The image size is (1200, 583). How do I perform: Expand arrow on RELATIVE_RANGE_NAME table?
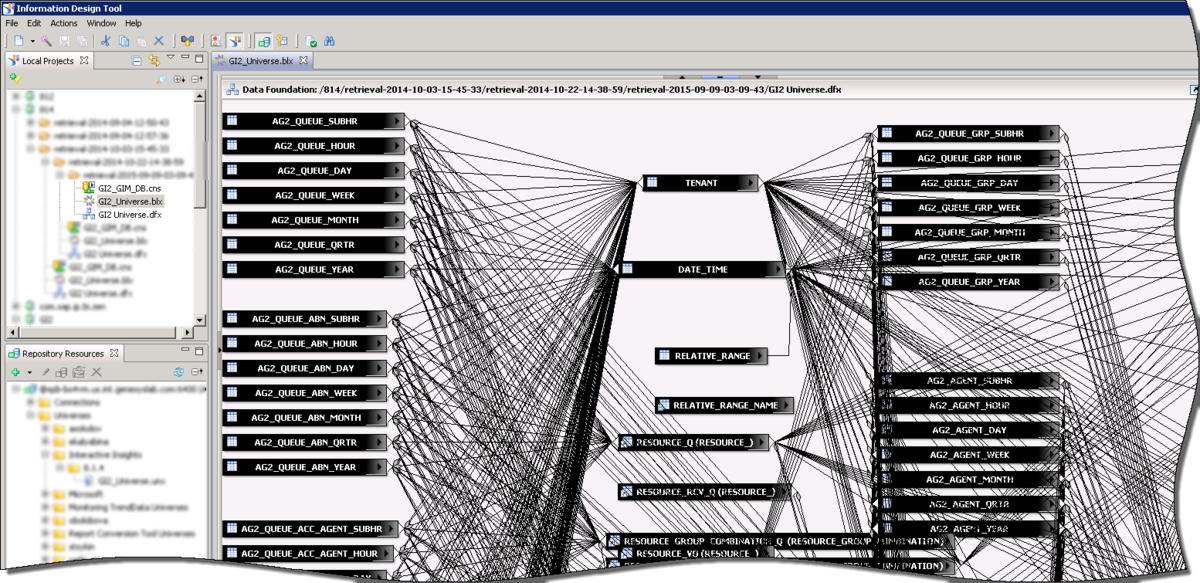[784, 405]
